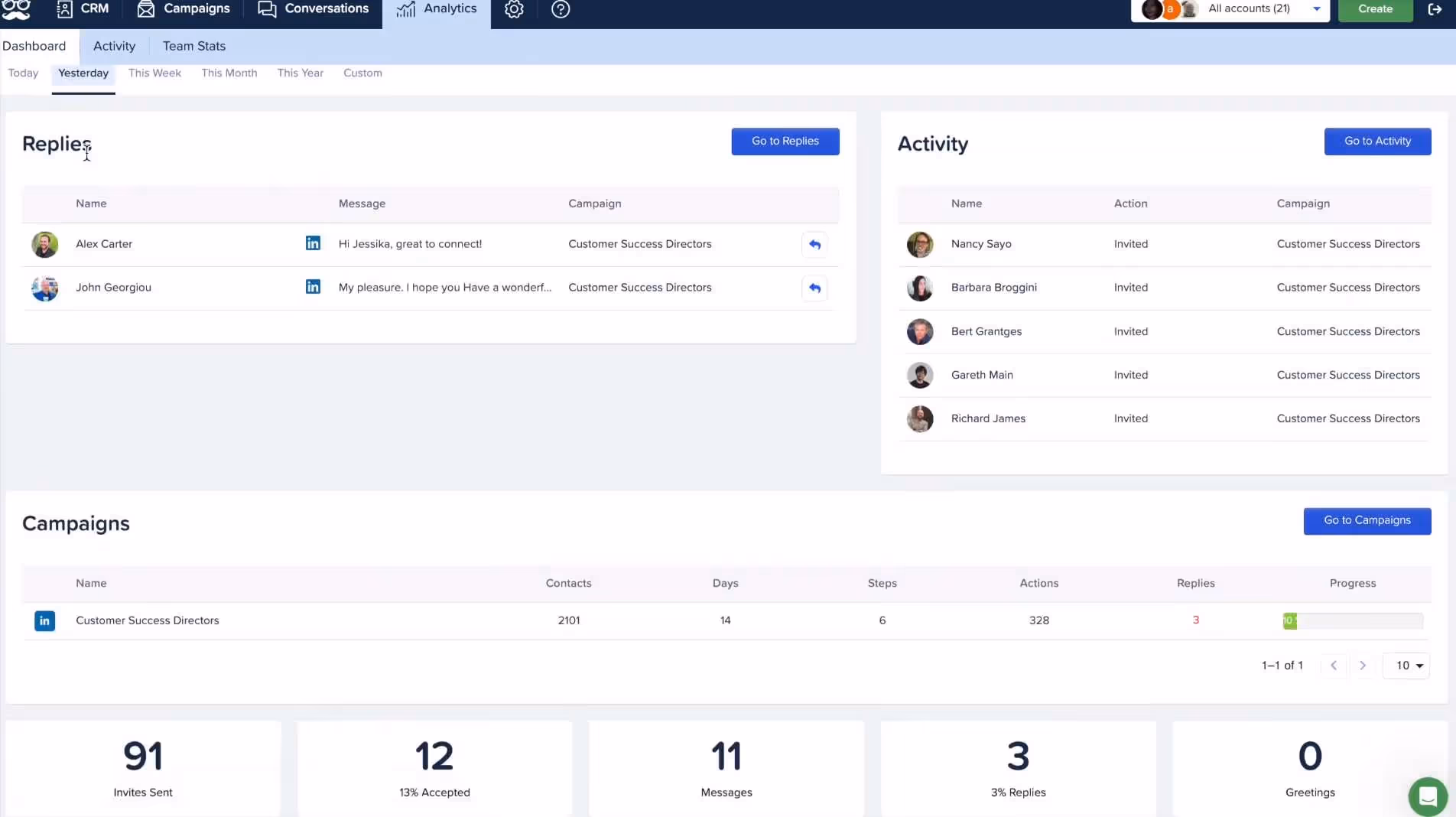
Task: Click the Customer Success Directors progress bar
Action: pos(1352,620)
